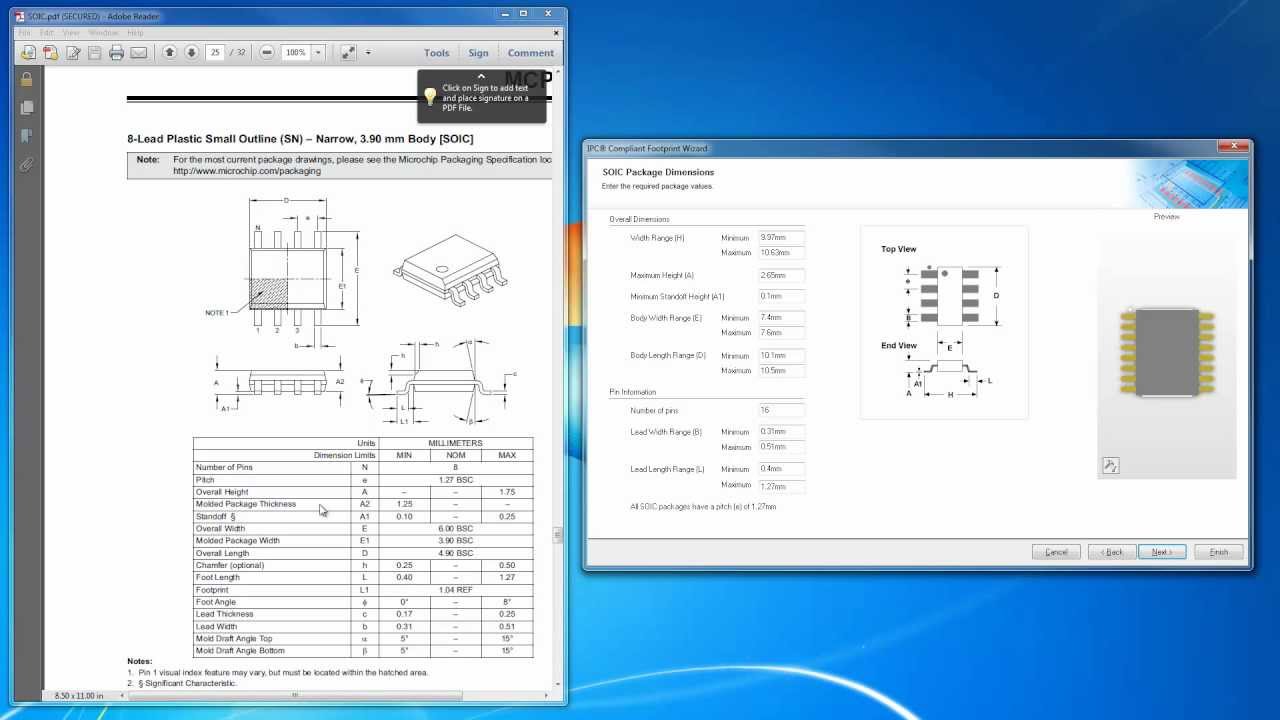The image size is (1280, 720).
Task: Click the PDF horizontal scrollbar
Action: pyautogui.click(x=295, y=695)
